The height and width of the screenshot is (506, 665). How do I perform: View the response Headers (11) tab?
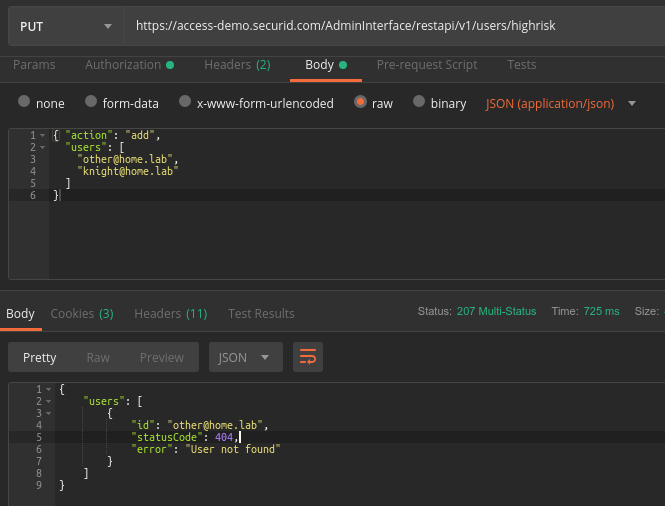pyautogui.click(x=170, y=313)
